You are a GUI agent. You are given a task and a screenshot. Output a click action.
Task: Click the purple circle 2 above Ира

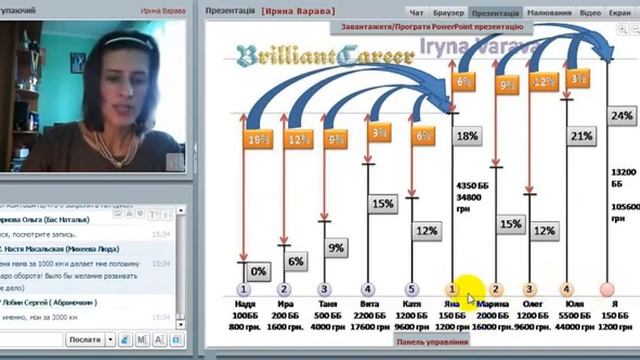(284, 289)
